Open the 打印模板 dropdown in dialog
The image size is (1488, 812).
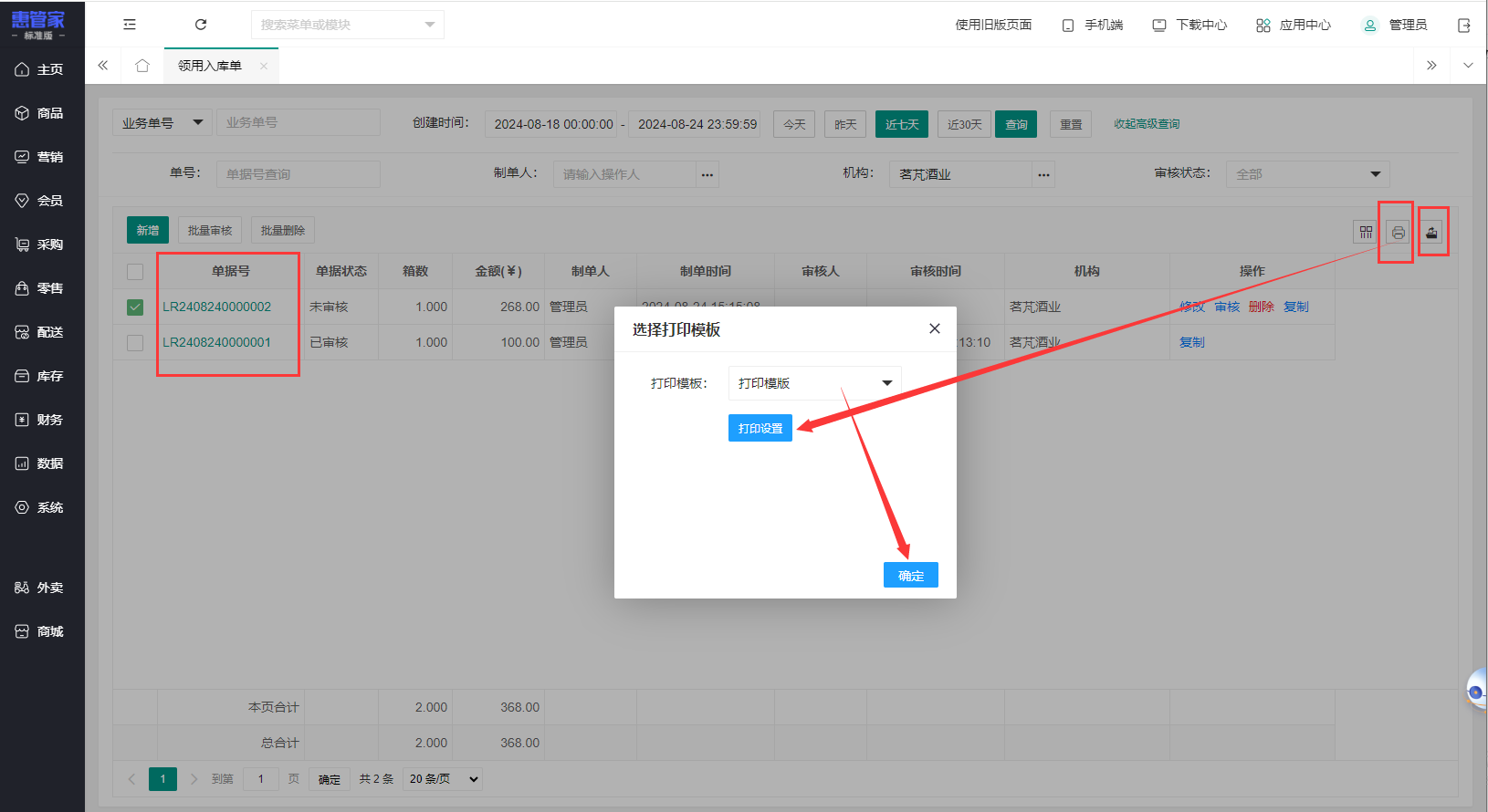point(815,383)
